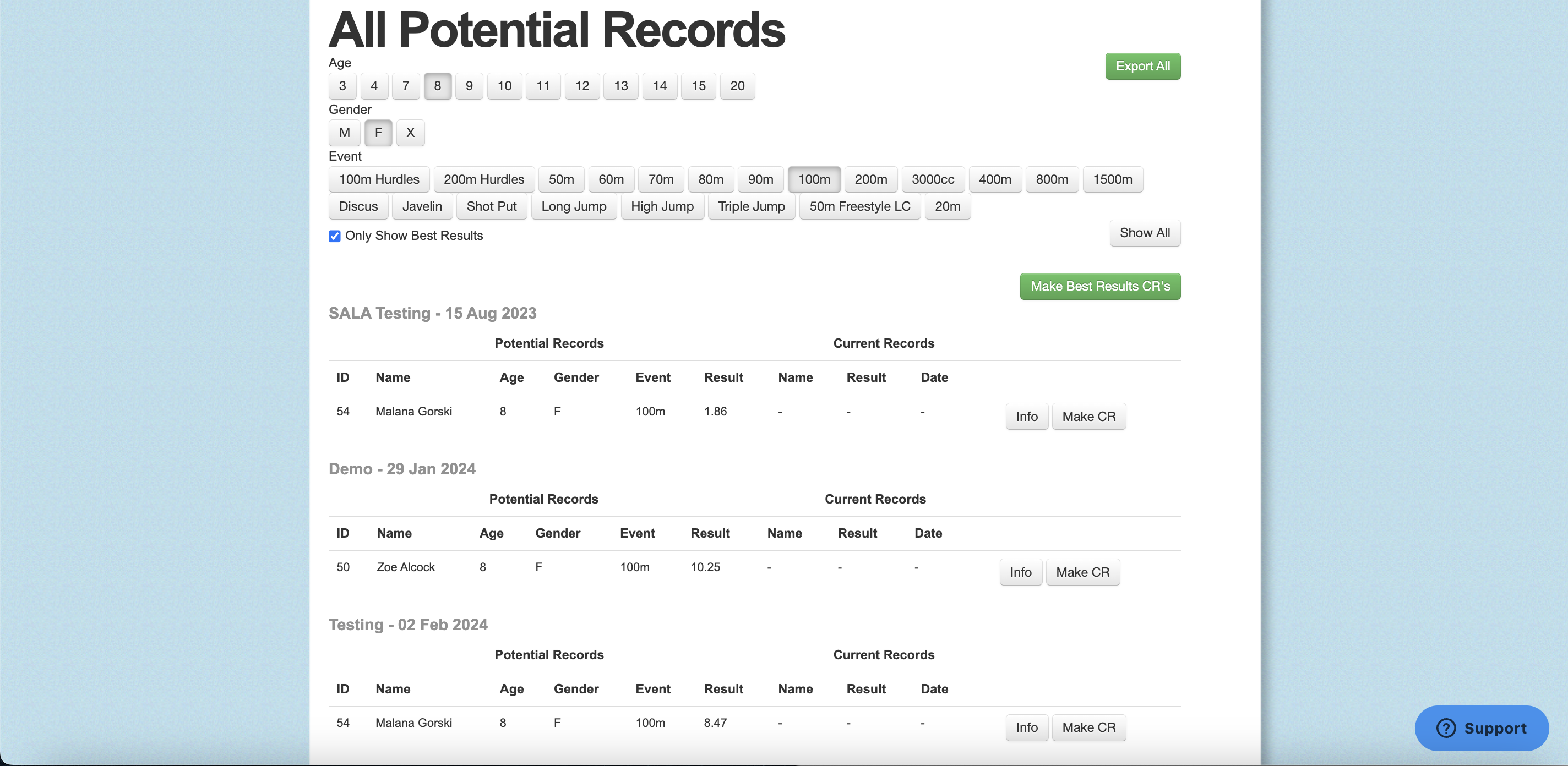
Task: Choose the 50m event filter
Action: click(x=561, y=179)
